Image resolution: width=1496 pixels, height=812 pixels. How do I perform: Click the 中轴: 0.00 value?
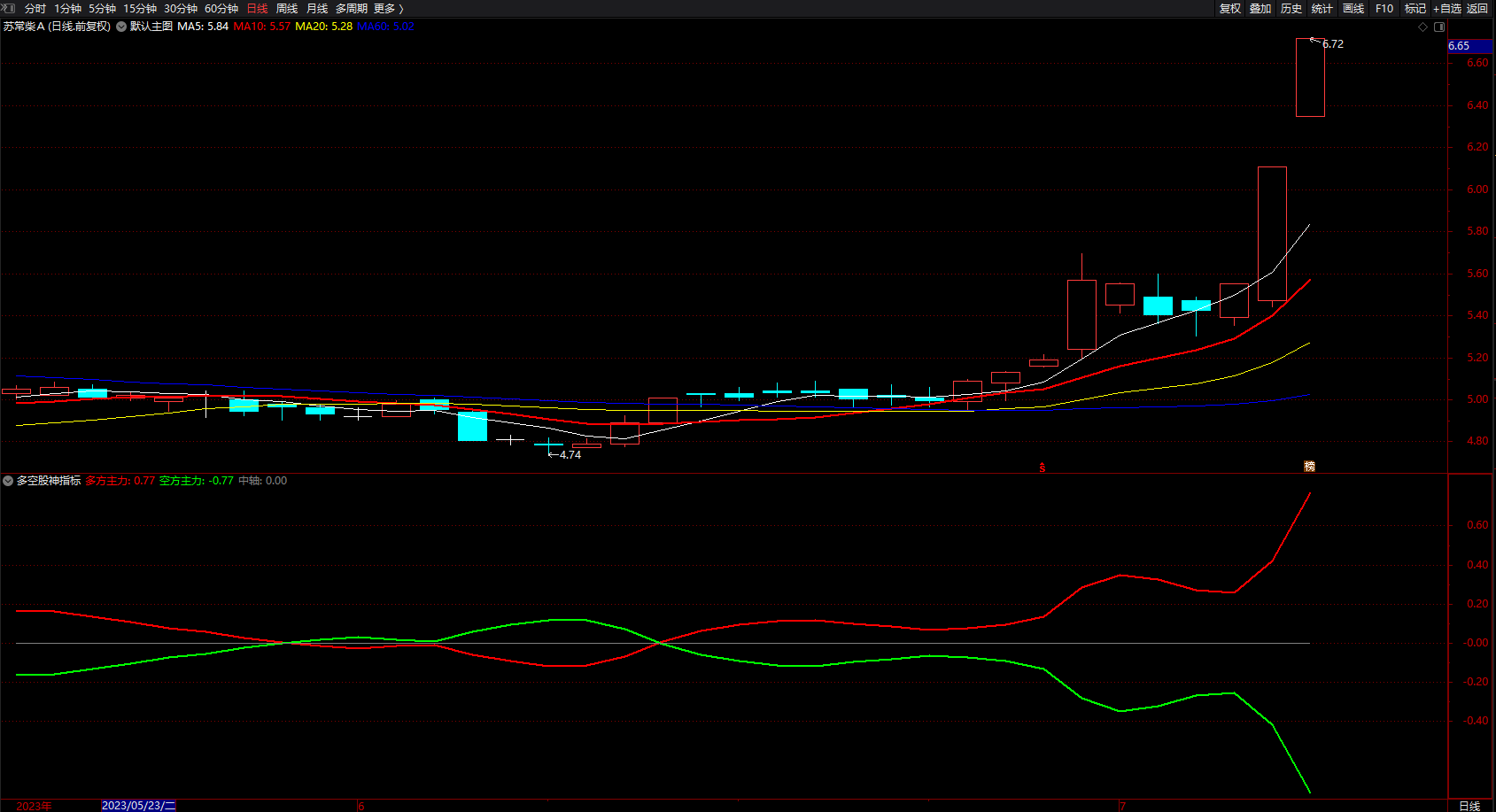263,481
